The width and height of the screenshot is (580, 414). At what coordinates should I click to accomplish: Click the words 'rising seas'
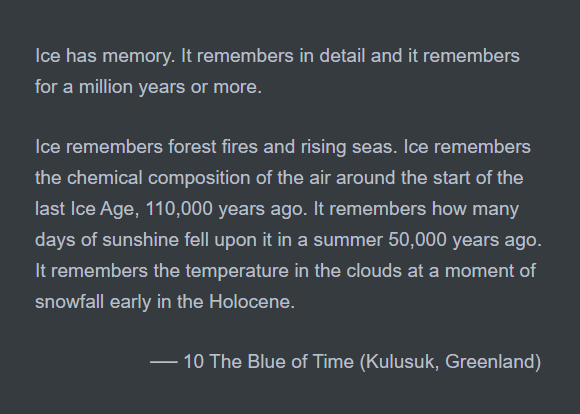coord(347,147)
